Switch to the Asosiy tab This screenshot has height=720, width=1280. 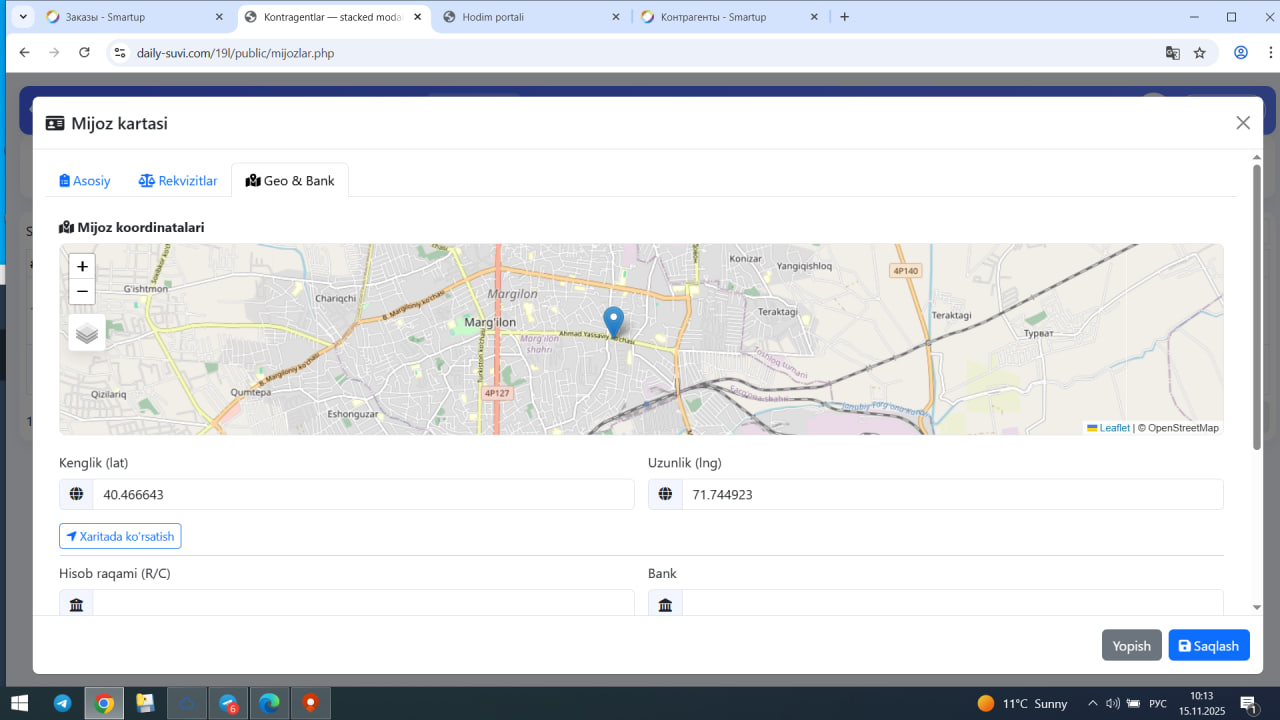tap(85, 181)
